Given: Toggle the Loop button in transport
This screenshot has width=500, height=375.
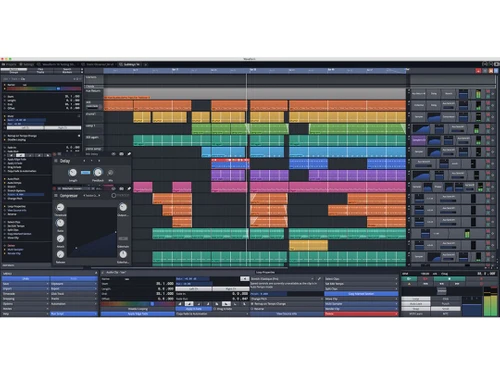Looking at the screenshot, I should [416, 299].
